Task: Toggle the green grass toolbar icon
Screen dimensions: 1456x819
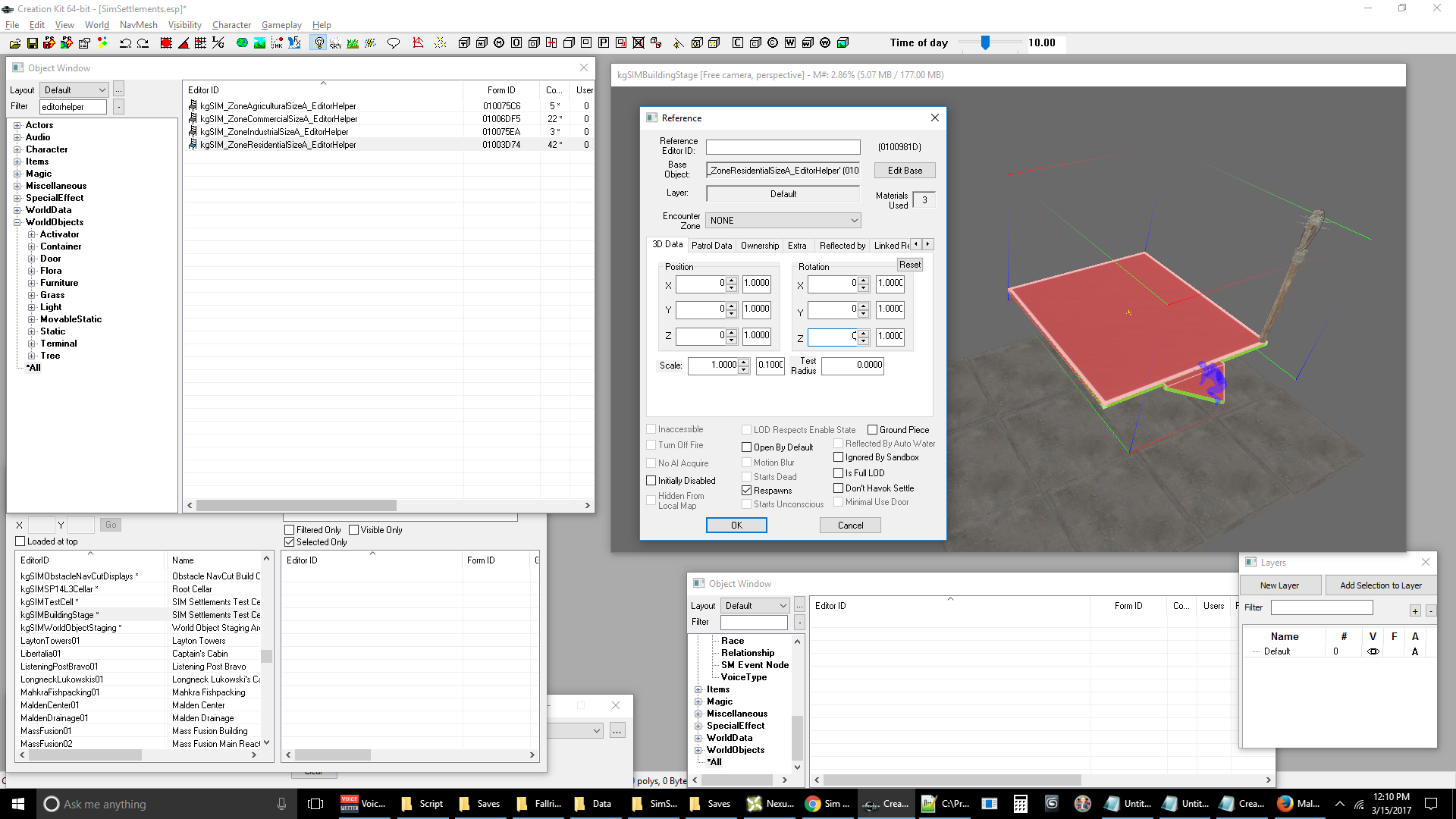Action: coord(353,43)
